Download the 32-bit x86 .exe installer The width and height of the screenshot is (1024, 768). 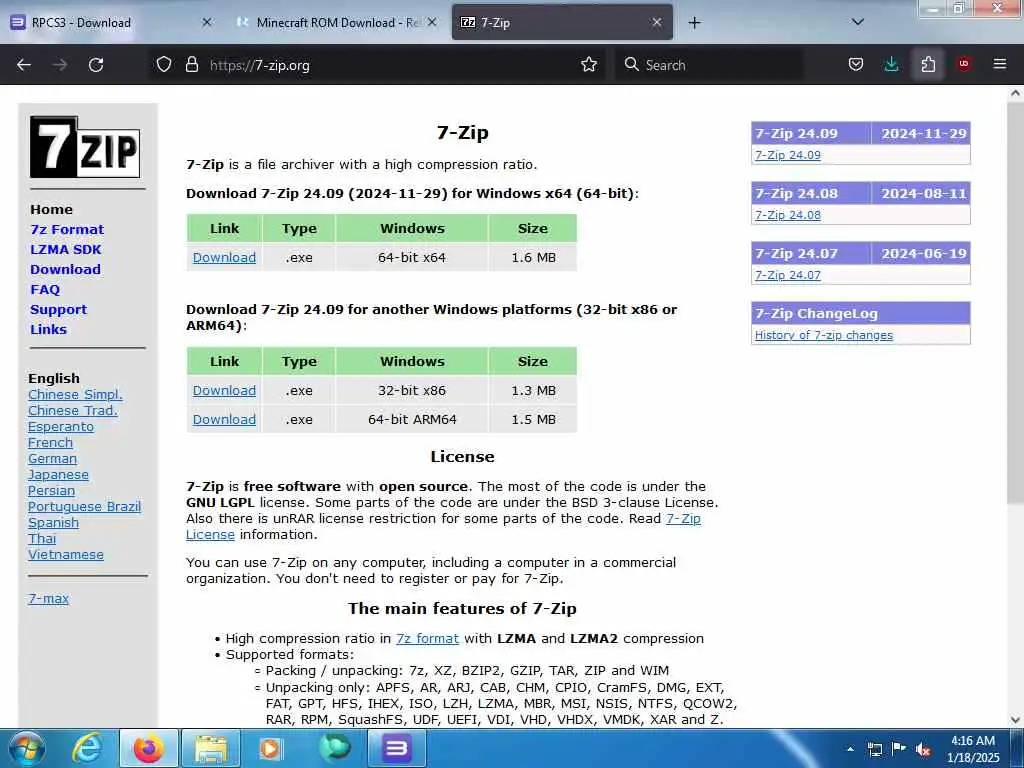[224, 391]
